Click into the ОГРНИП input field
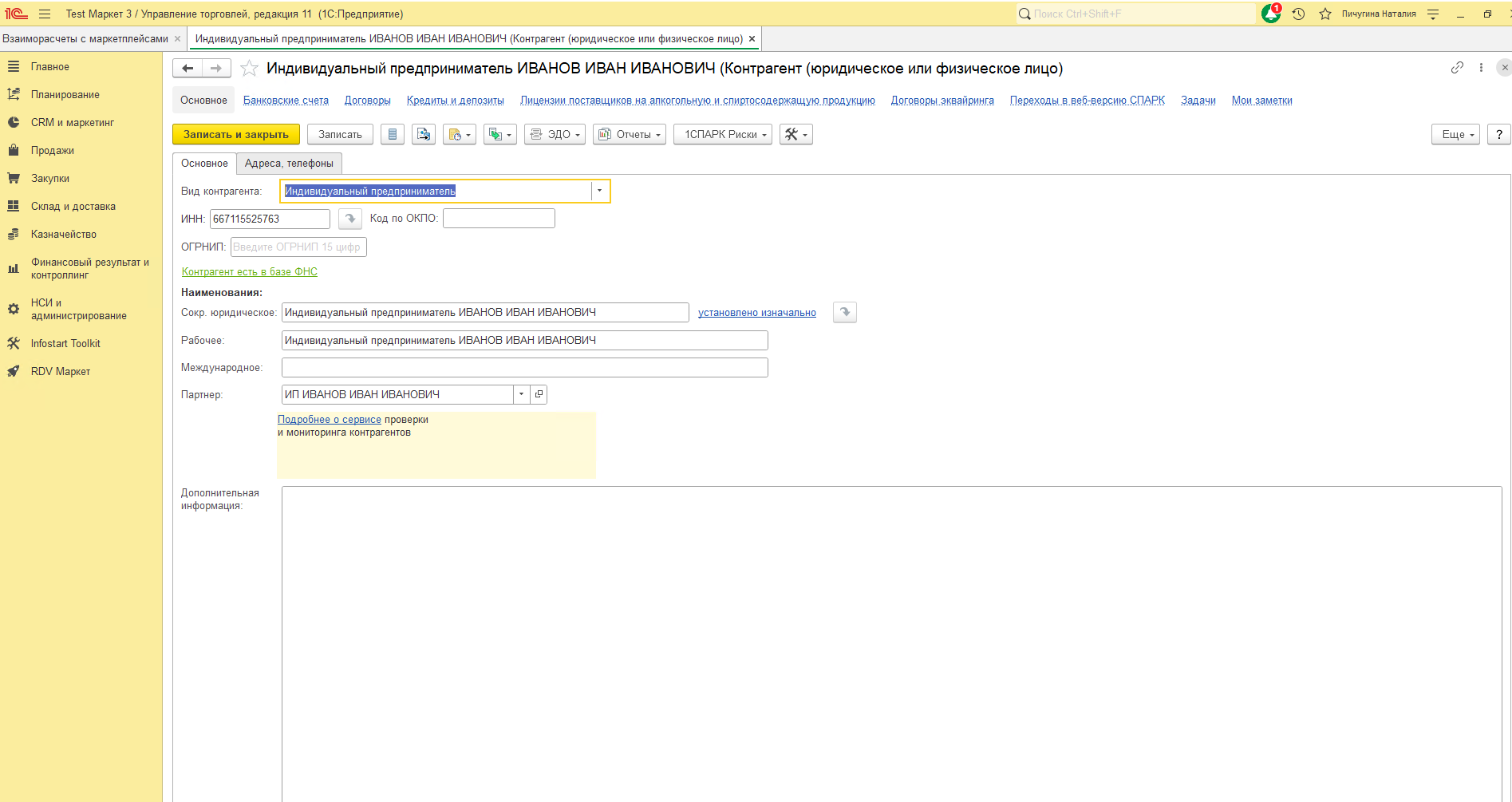This screenshot has height=802, width=1512. click(298, 247)
